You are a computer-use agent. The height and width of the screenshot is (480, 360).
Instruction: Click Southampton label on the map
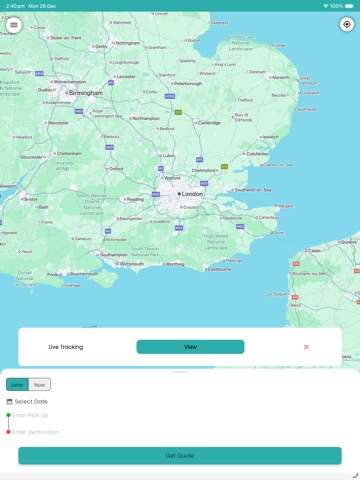coord(113,255)
